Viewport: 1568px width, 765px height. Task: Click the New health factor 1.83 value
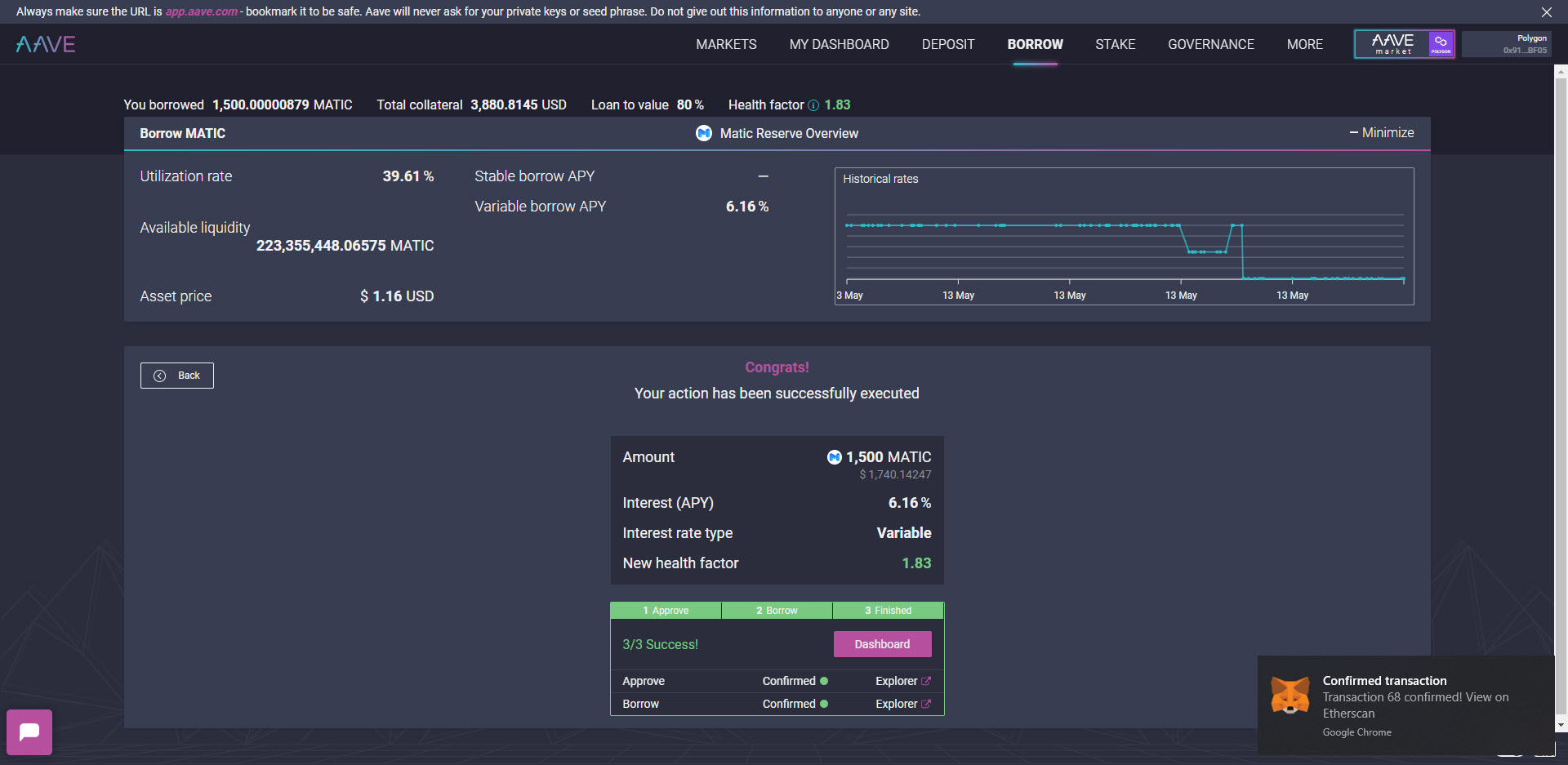[916, 563]
